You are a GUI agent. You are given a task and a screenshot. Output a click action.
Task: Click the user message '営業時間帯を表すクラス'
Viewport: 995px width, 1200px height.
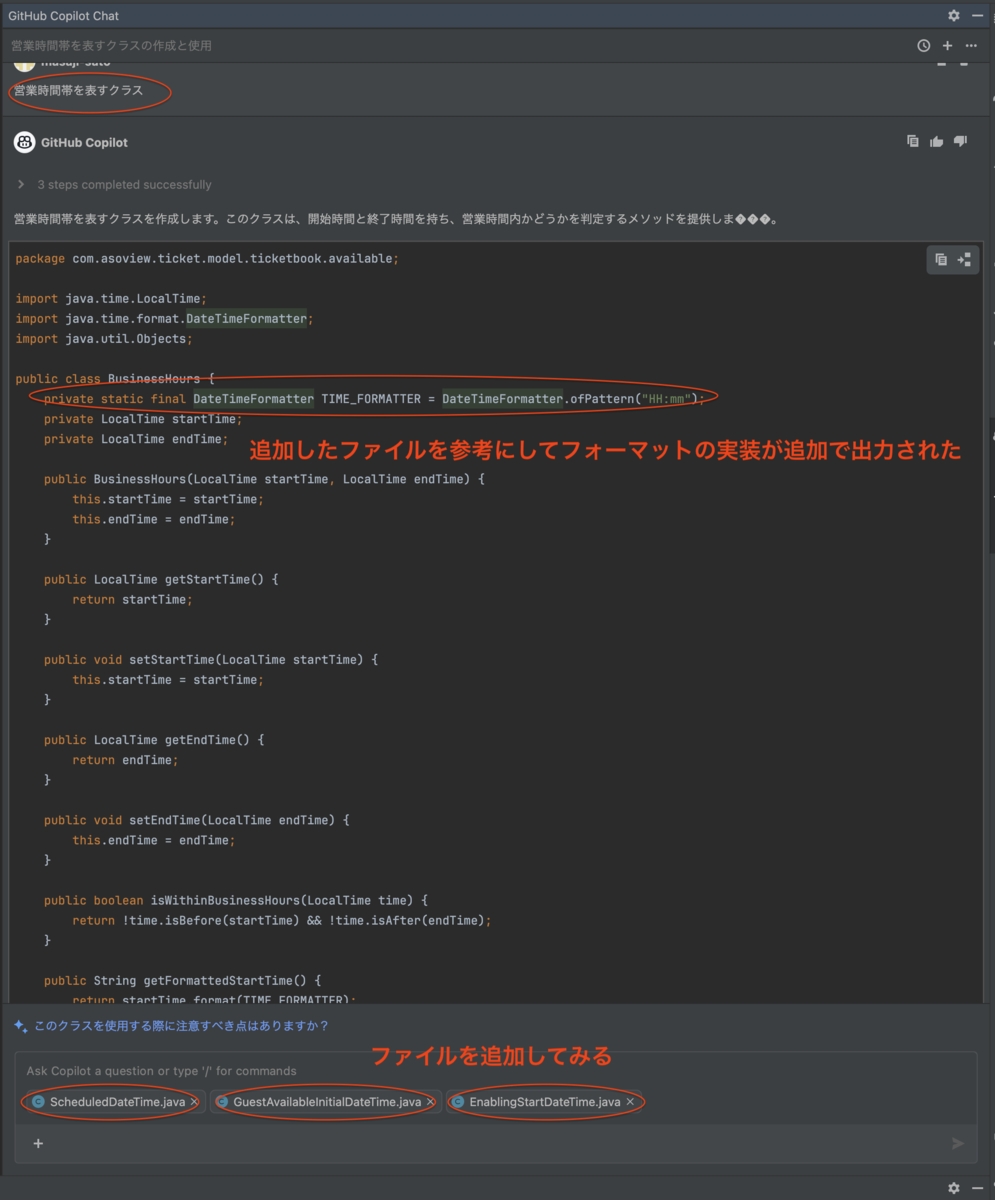pos(78,90)
